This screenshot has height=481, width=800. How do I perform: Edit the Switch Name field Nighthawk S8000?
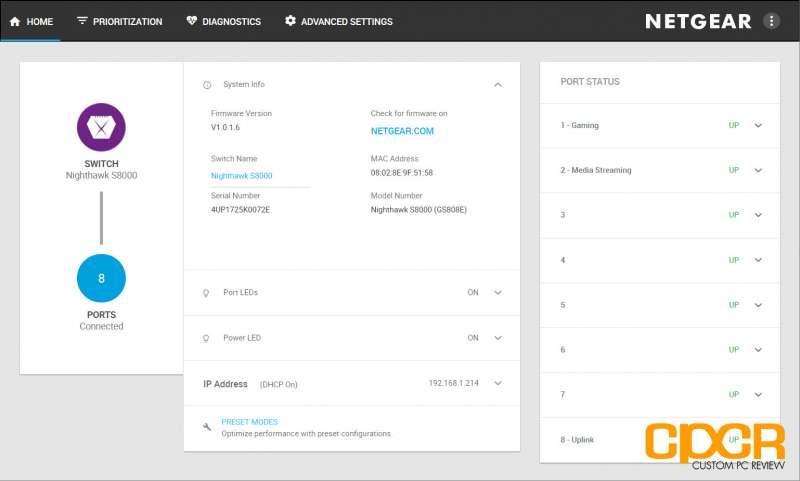(x=260, y=176)
